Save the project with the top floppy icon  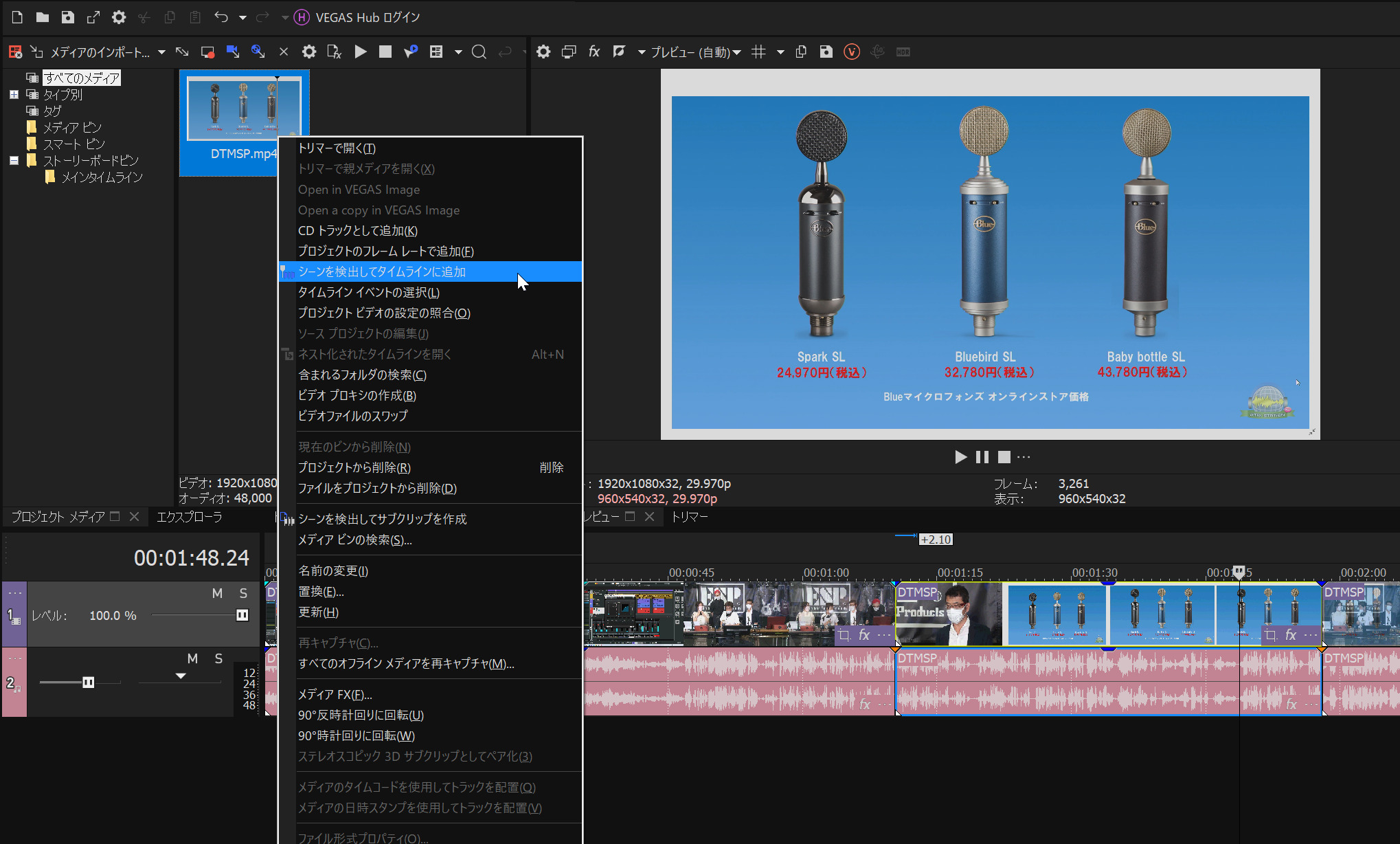[x=67, y=17]
